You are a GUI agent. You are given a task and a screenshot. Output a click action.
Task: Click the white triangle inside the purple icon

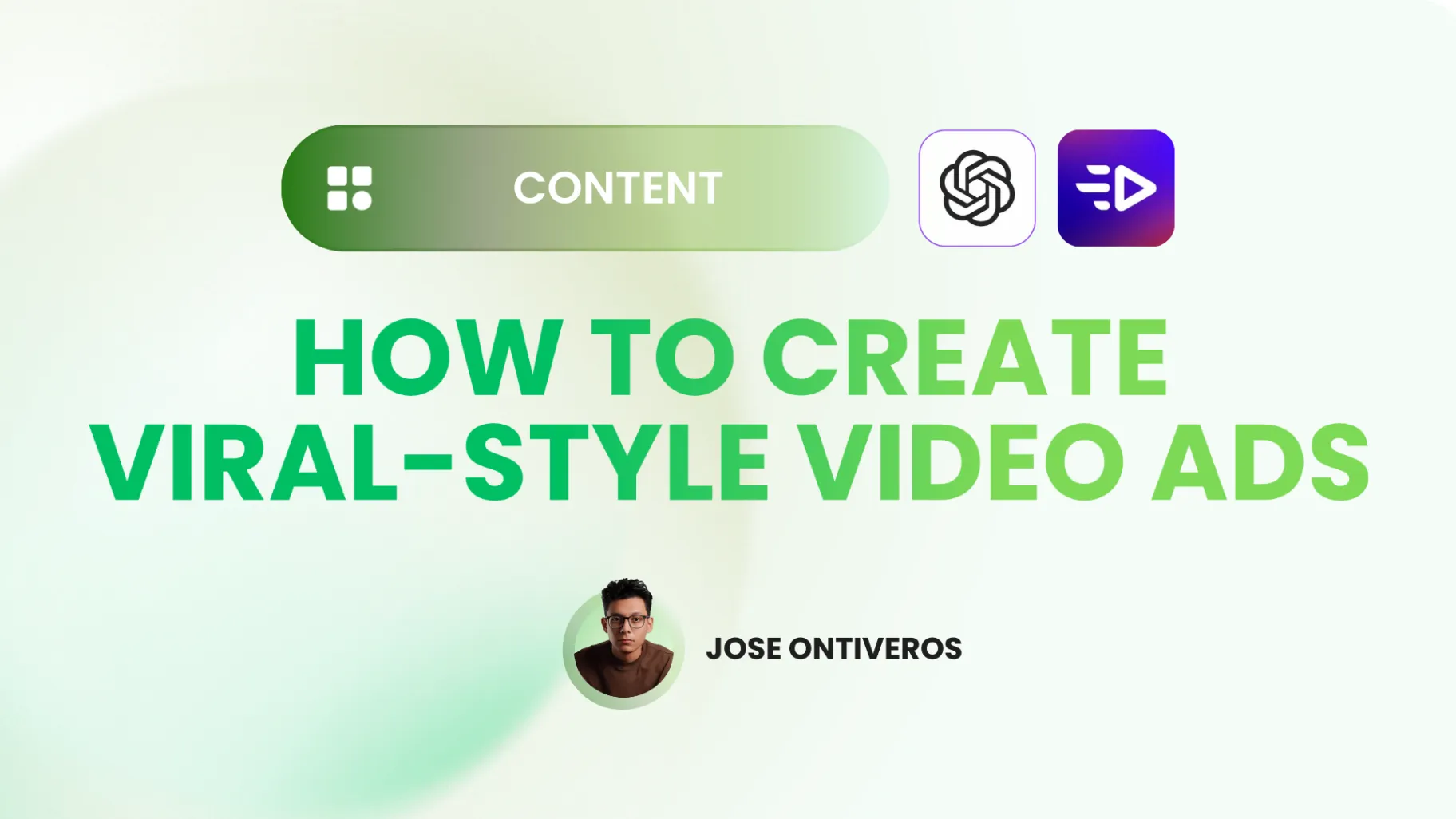tap(1134, 189)
